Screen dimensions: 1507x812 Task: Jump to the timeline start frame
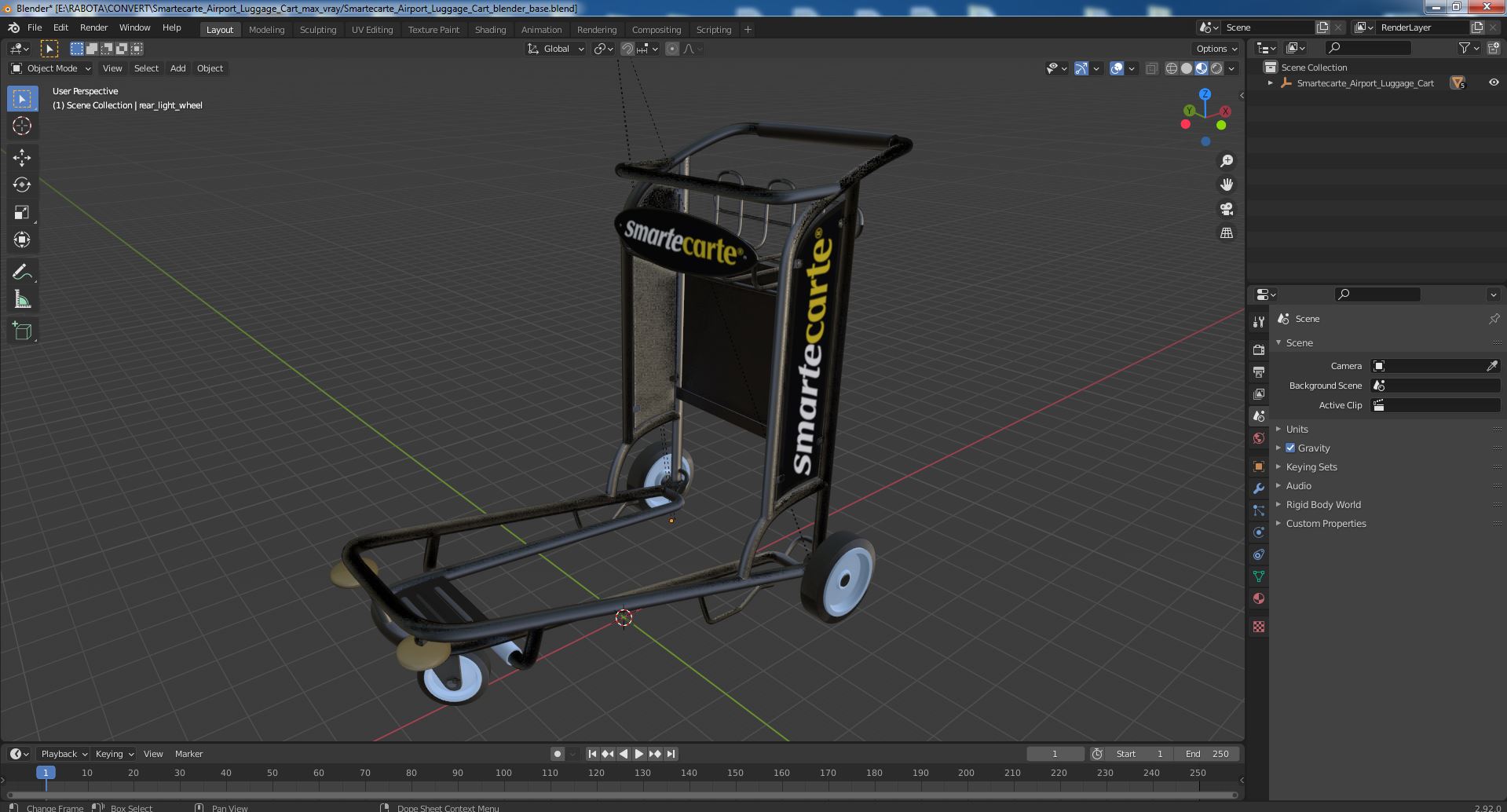click(x=593, y=754)
